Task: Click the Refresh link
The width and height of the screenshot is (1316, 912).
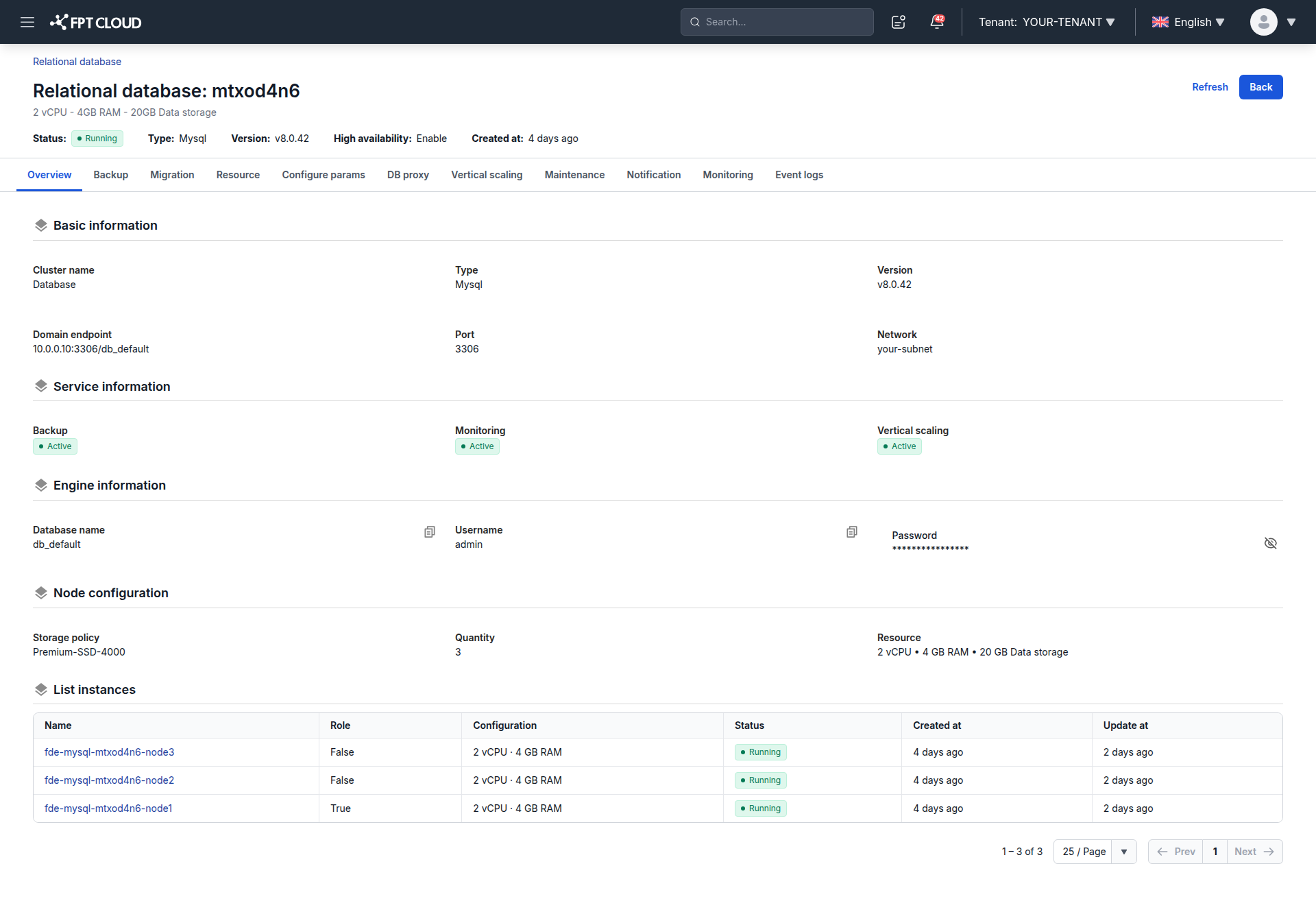Action: 1210,87
